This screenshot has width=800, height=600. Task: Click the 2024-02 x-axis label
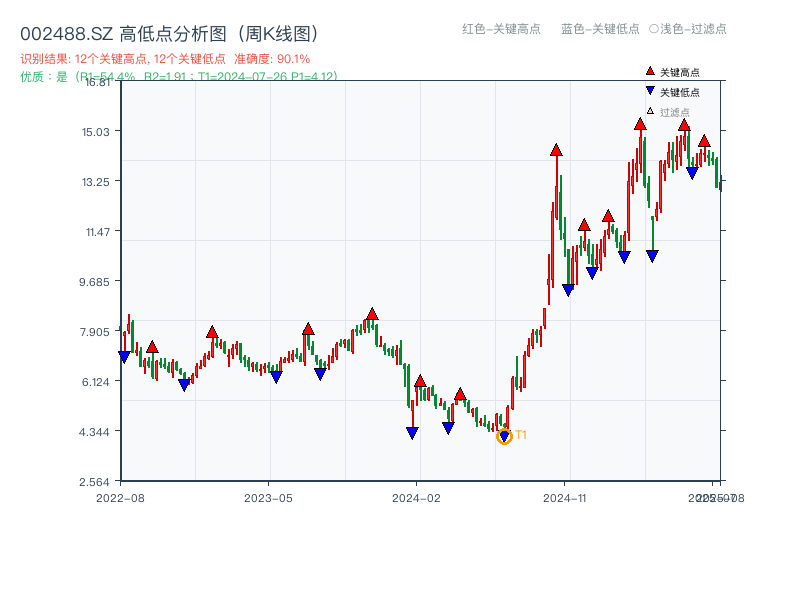tap(416, 498)
